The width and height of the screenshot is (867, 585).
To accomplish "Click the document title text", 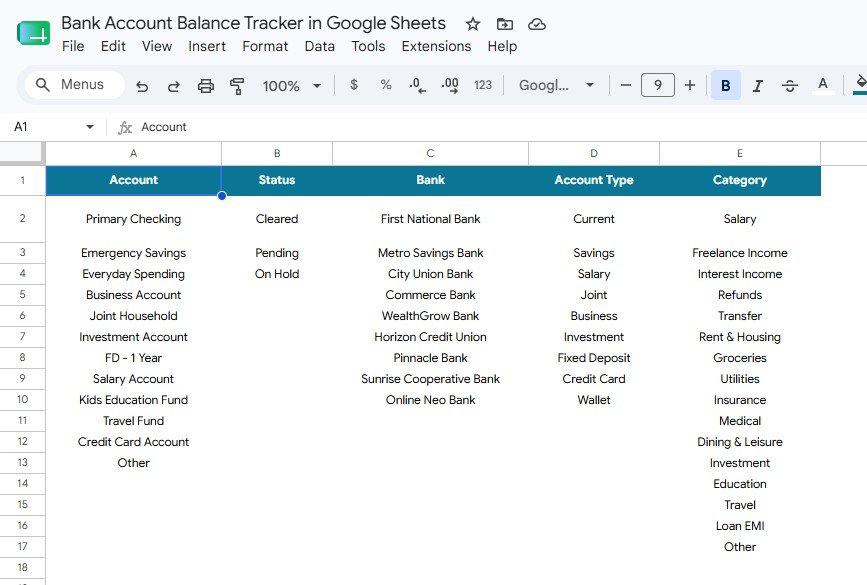I will click(x=253, y=23).
